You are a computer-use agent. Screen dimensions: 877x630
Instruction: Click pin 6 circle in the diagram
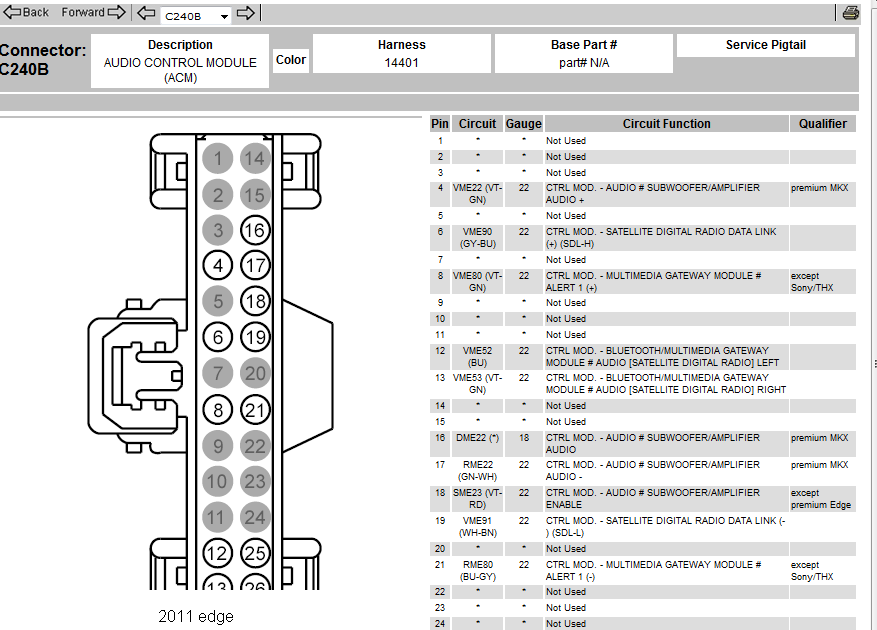(218, 337)
